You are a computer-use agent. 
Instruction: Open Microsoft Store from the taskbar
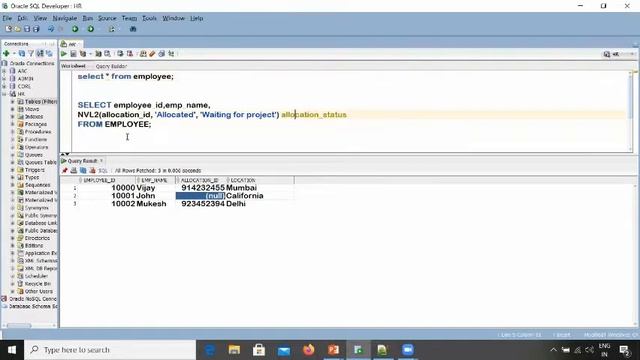tap(259, 350)
